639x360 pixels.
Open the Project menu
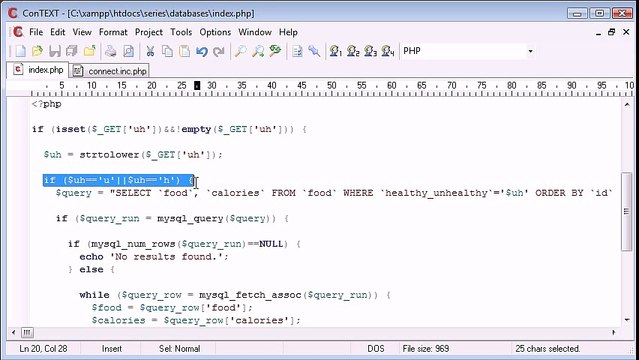[x=149, y=32]
